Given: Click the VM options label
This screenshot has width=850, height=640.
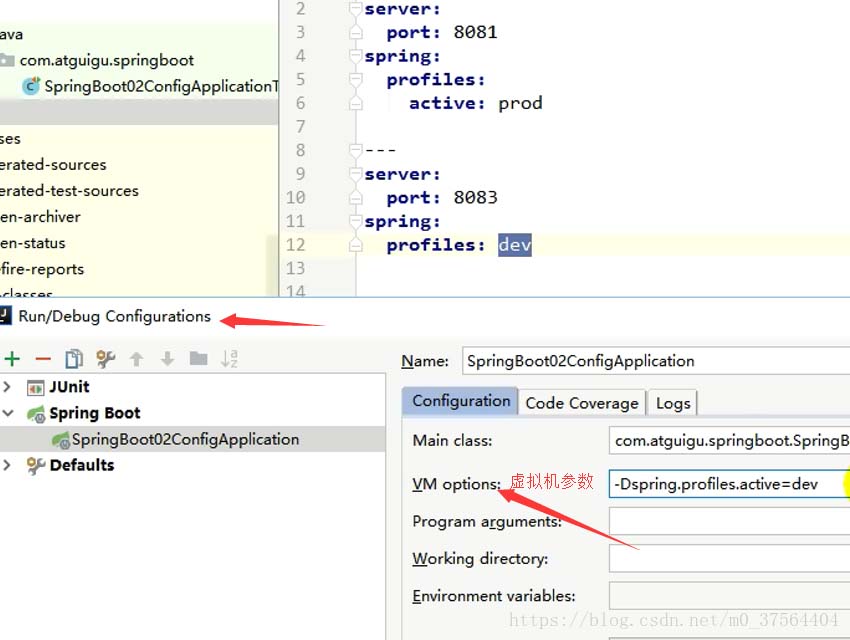Looking at the screenshot, I should point(456,484).
